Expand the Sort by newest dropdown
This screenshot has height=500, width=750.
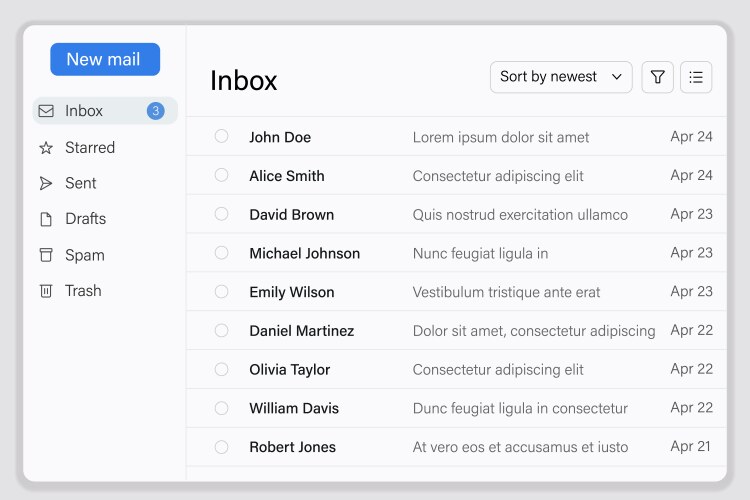[x=560, y=77]
